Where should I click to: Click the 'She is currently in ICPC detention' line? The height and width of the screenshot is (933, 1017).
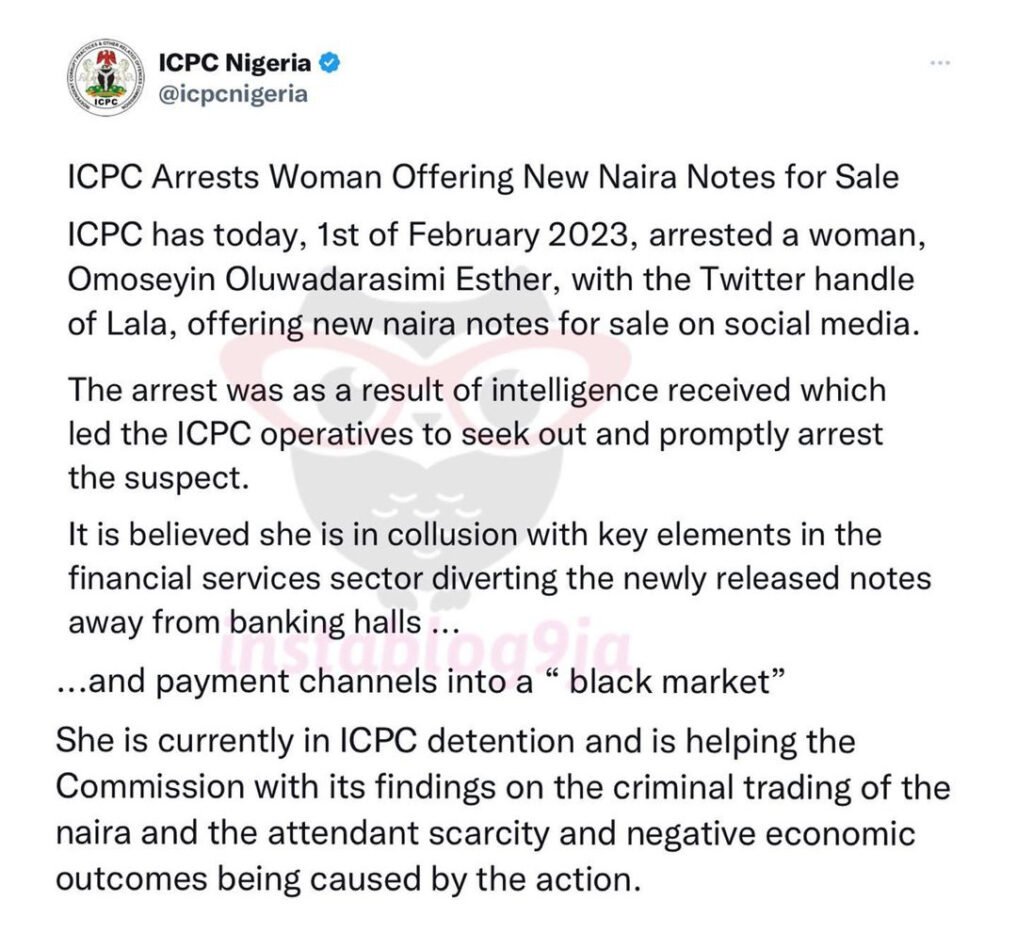455,742
